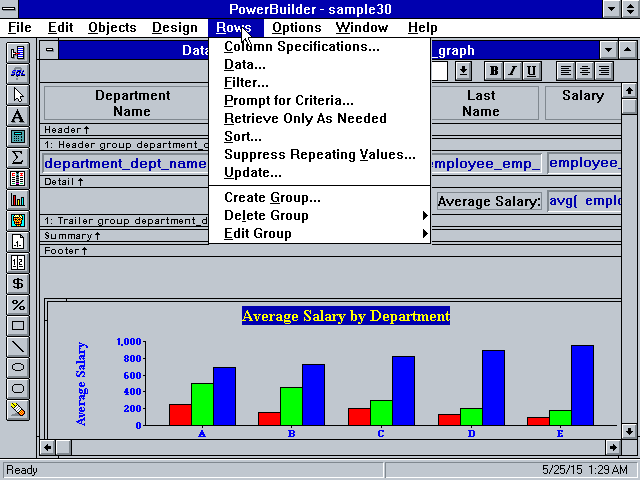Set left text alignment
The width and height of the screenshot is (640, 480).
565,71
